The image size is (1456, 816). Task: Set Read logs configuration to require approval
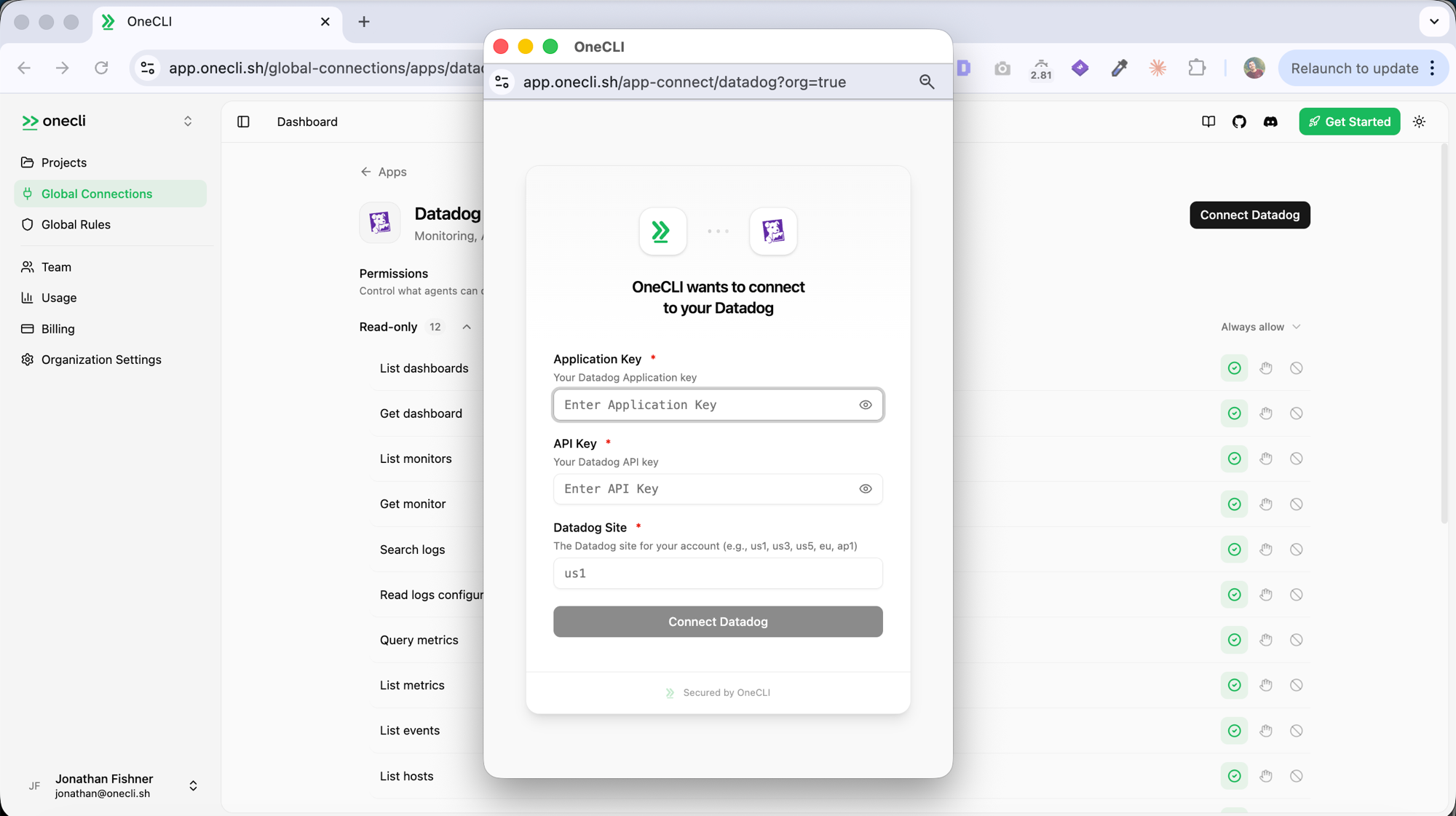(1266, 595)
